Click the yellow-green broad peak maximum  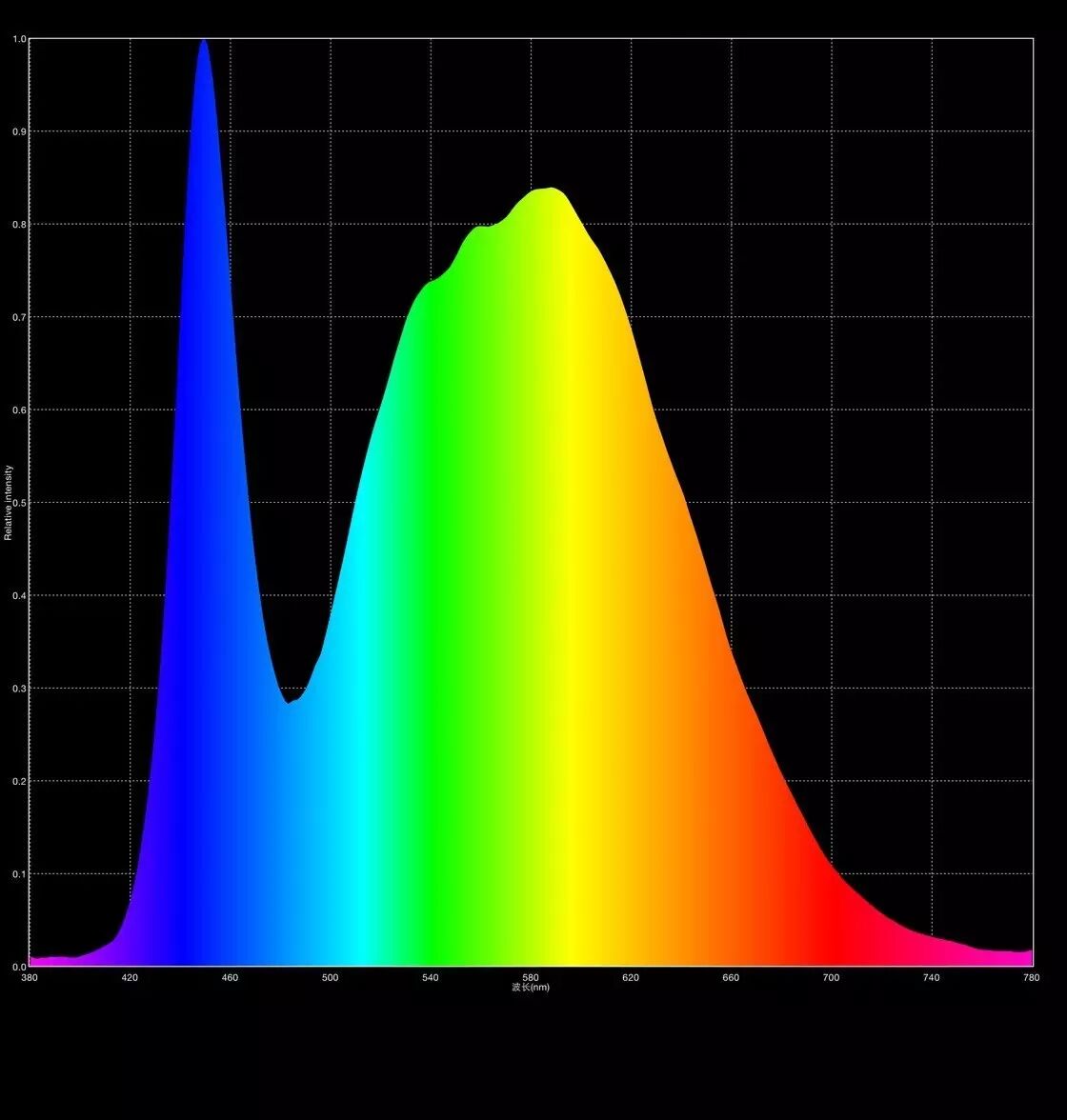coord(549,190)
